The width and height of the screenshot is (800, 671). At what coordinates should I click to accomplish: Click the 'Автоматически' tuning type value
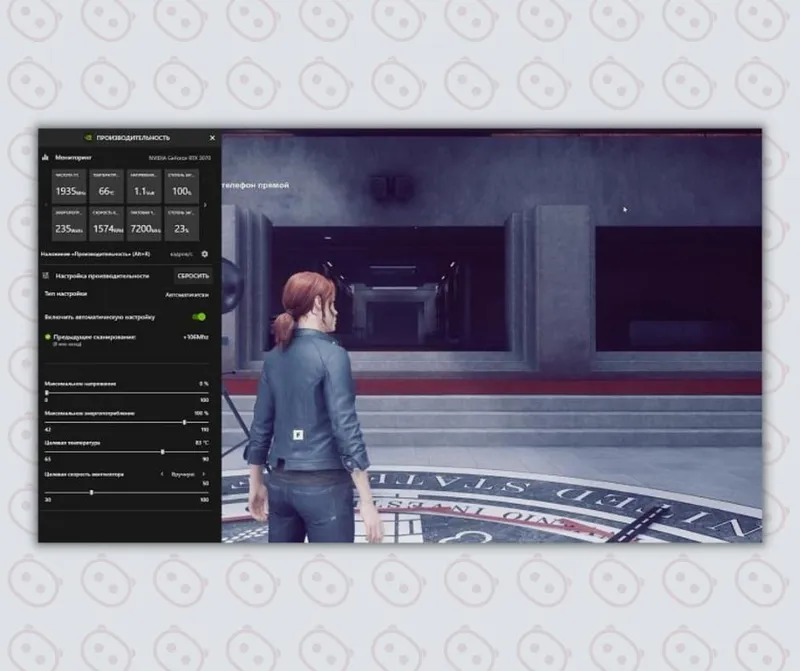pyautogui.click(x=187, y=294)
